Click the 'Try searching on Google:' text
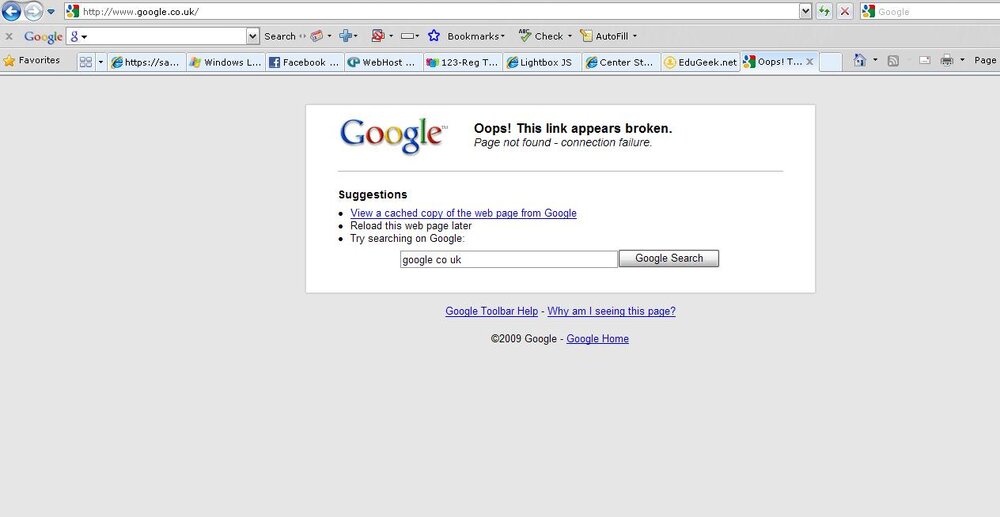The width and height of the screenshot is (1000, 517). [x=408, y=238]
